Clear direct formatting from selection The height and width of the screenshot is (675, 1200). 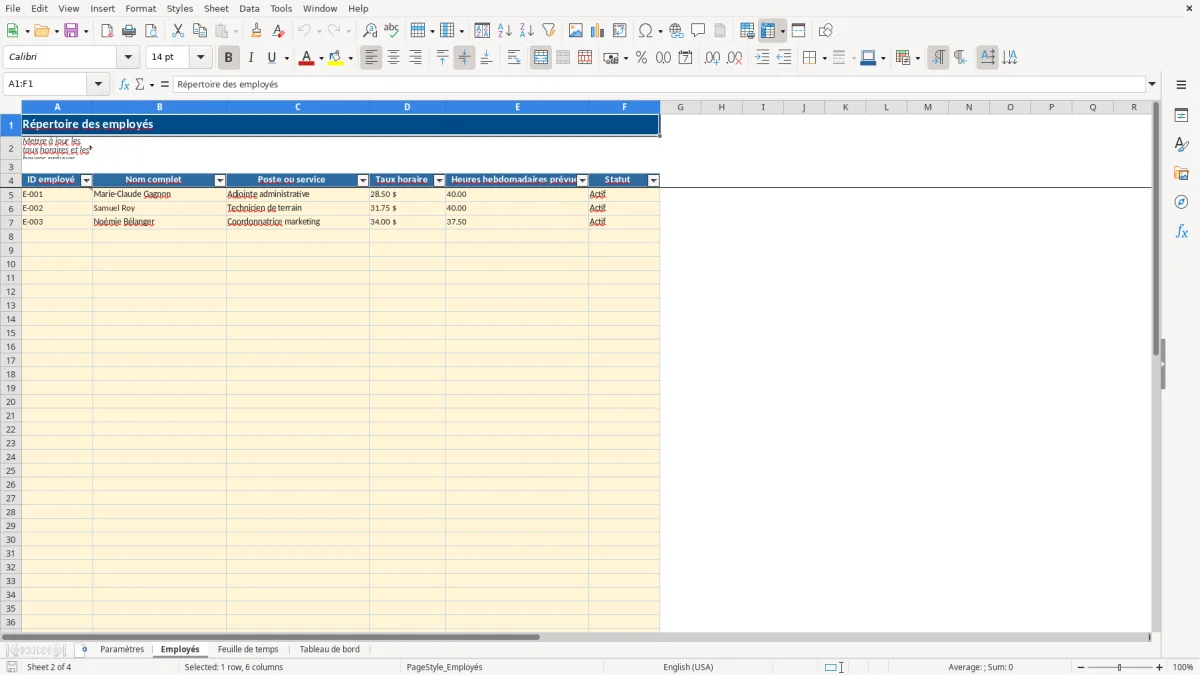coord(279,31)
